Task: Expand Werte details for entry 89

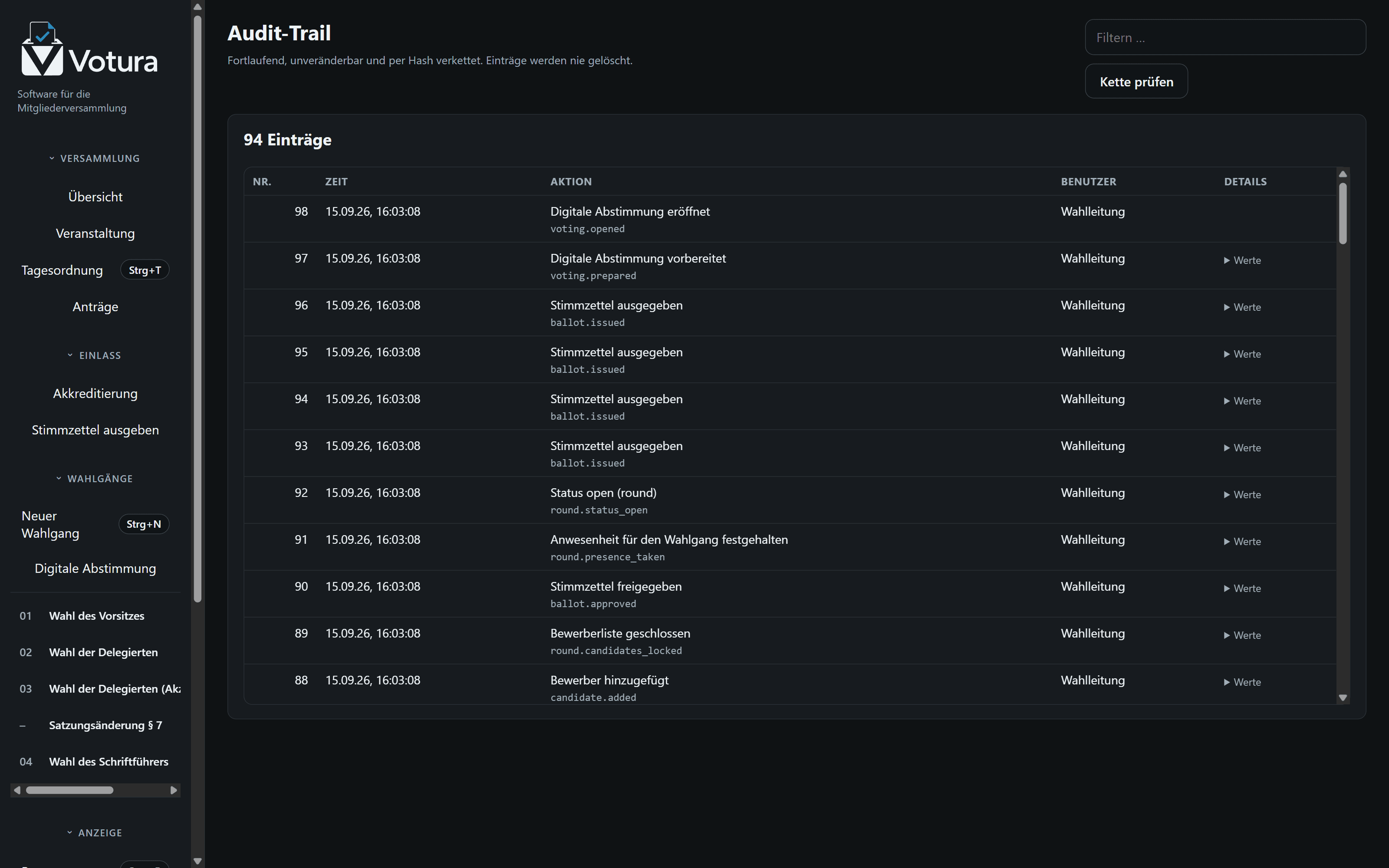Action: [x=1242, y=635]
